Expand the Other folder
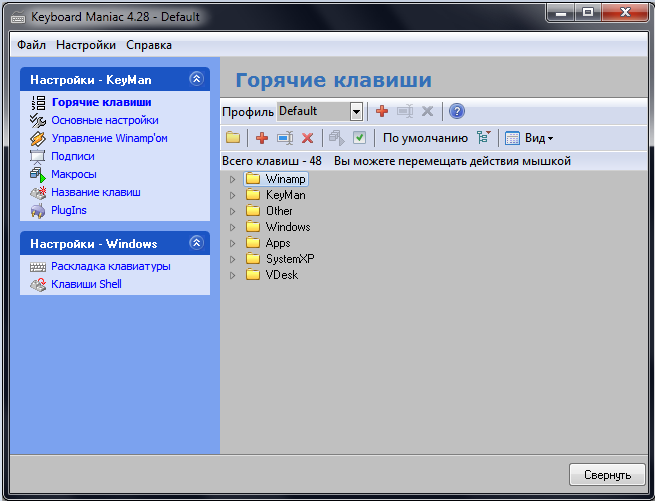The width and height of the screenshot is (655, 501). (233, 211)
